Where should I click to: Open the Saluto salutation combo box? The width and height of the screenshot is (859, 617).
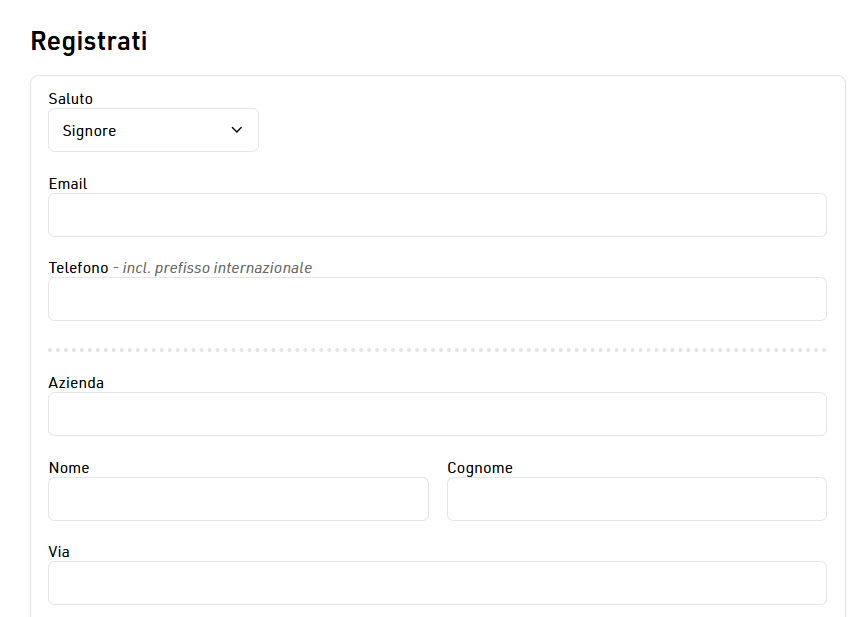153,130
